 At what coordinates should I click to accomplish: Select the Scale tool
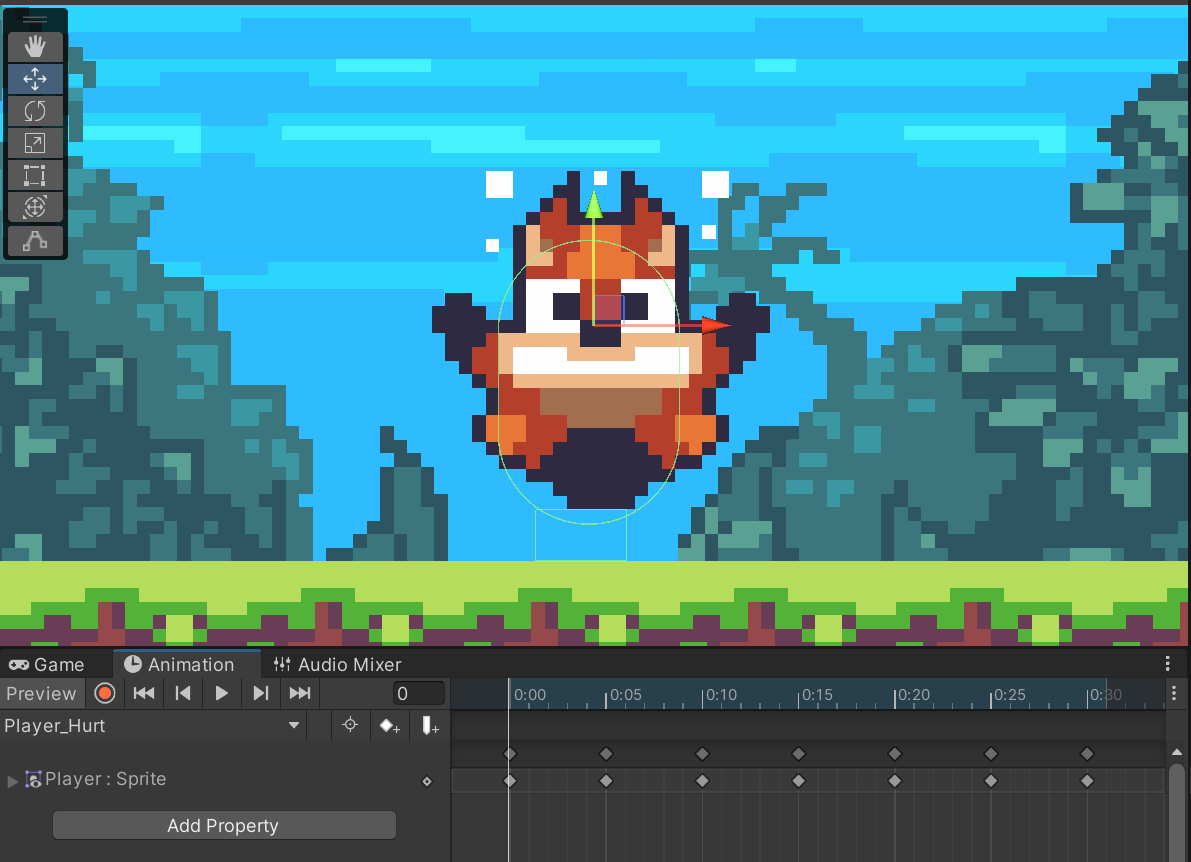(x=35, y=143)
